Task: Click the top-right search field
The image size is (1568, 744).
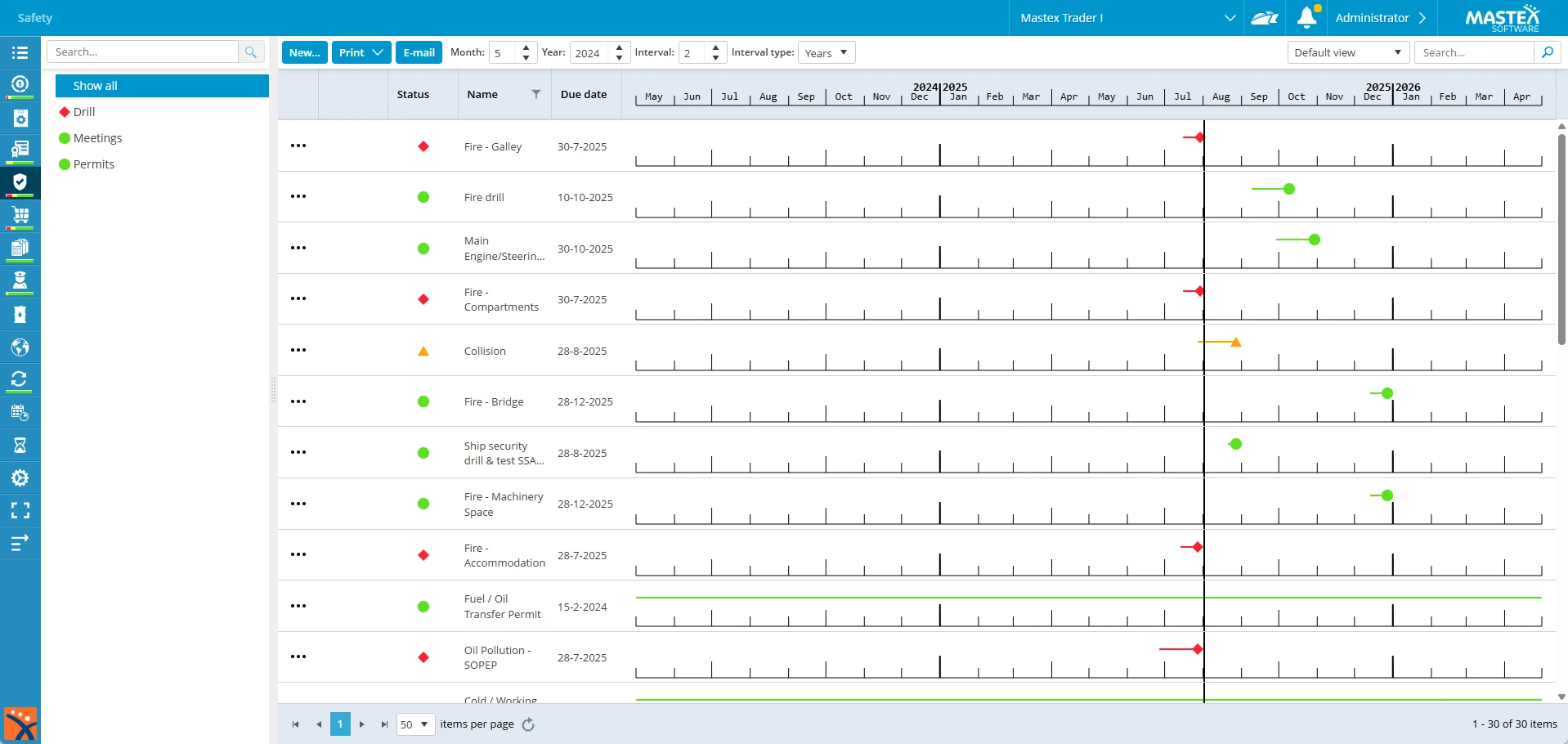Action: click(x=1475, y=52)
